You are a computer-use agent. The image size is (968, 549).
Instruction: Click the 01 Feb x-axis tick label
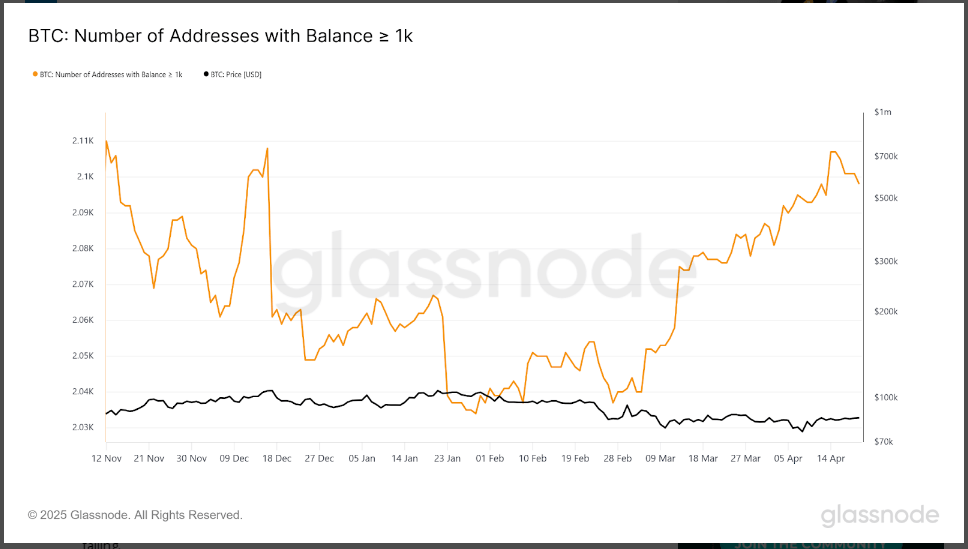(490, 459)
